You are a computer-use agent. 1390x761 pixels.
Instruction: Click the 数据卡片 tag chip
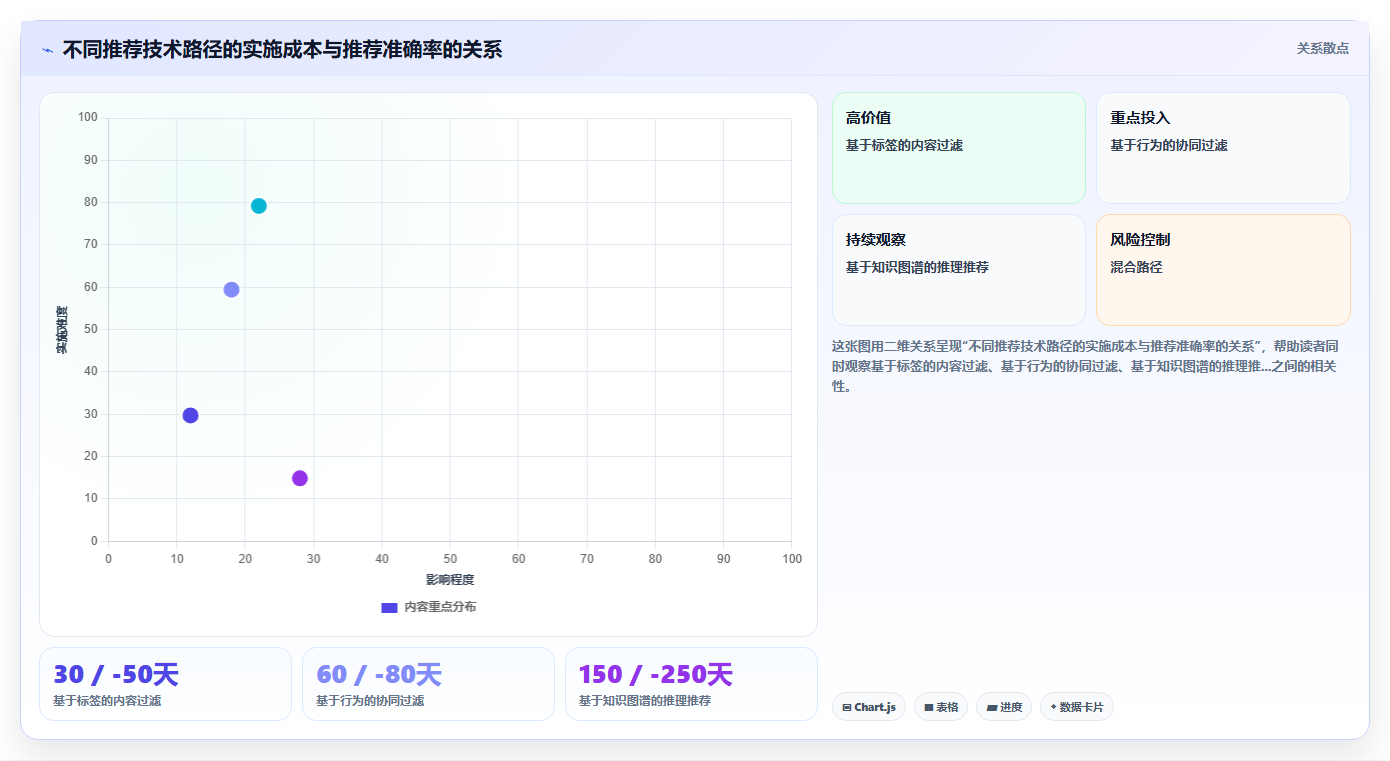[1077, 707]
